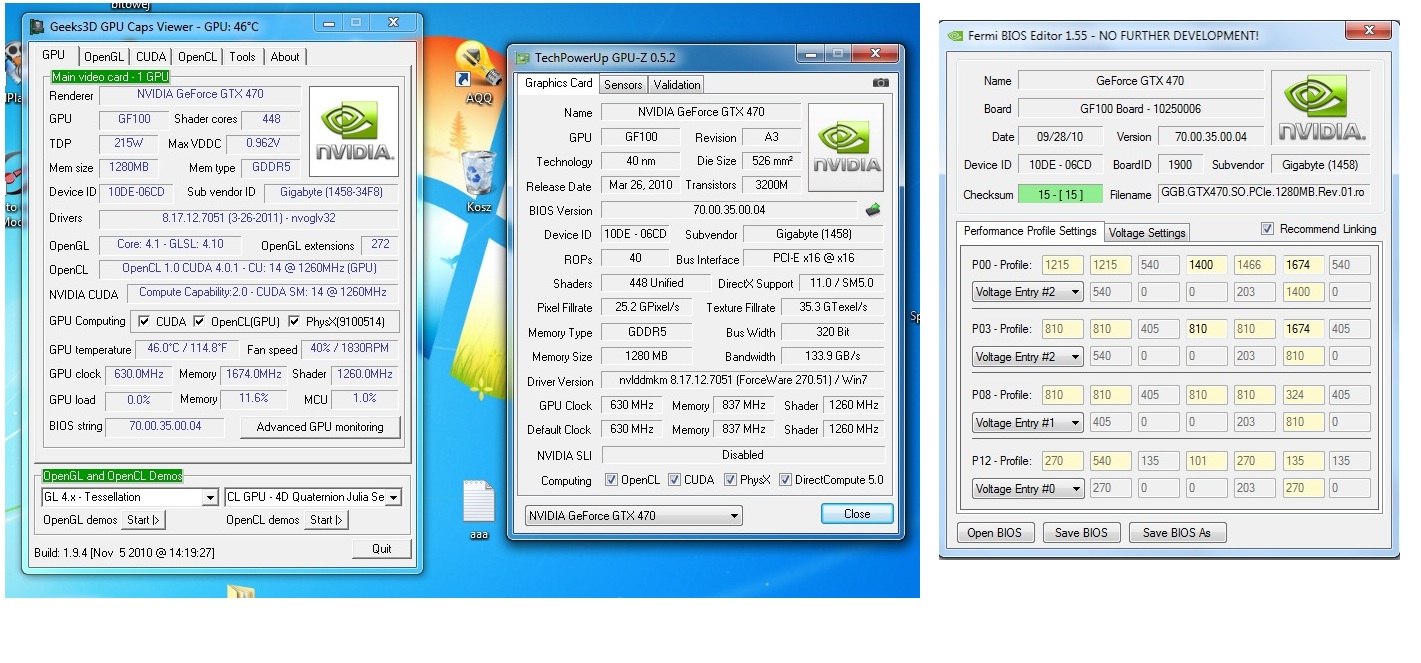The height and width of the screenshot is (663, 1421).
Task: Start the OpenCL demo
Action: point(327,520)
